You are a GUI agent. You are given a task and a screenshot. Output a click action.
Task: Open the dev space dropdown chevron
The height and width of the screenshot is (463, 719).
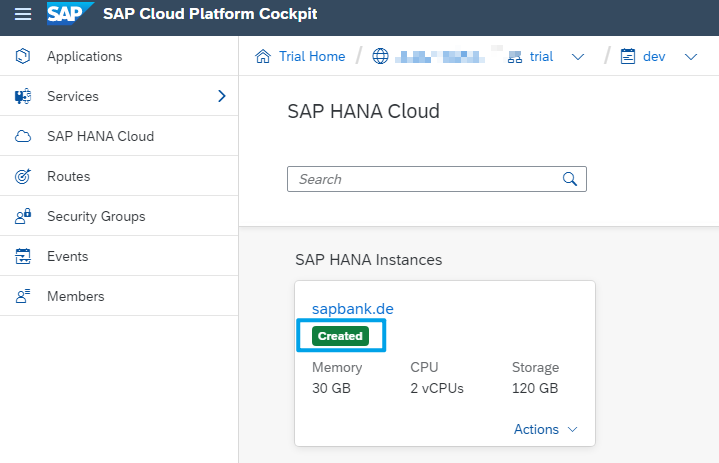691,57
